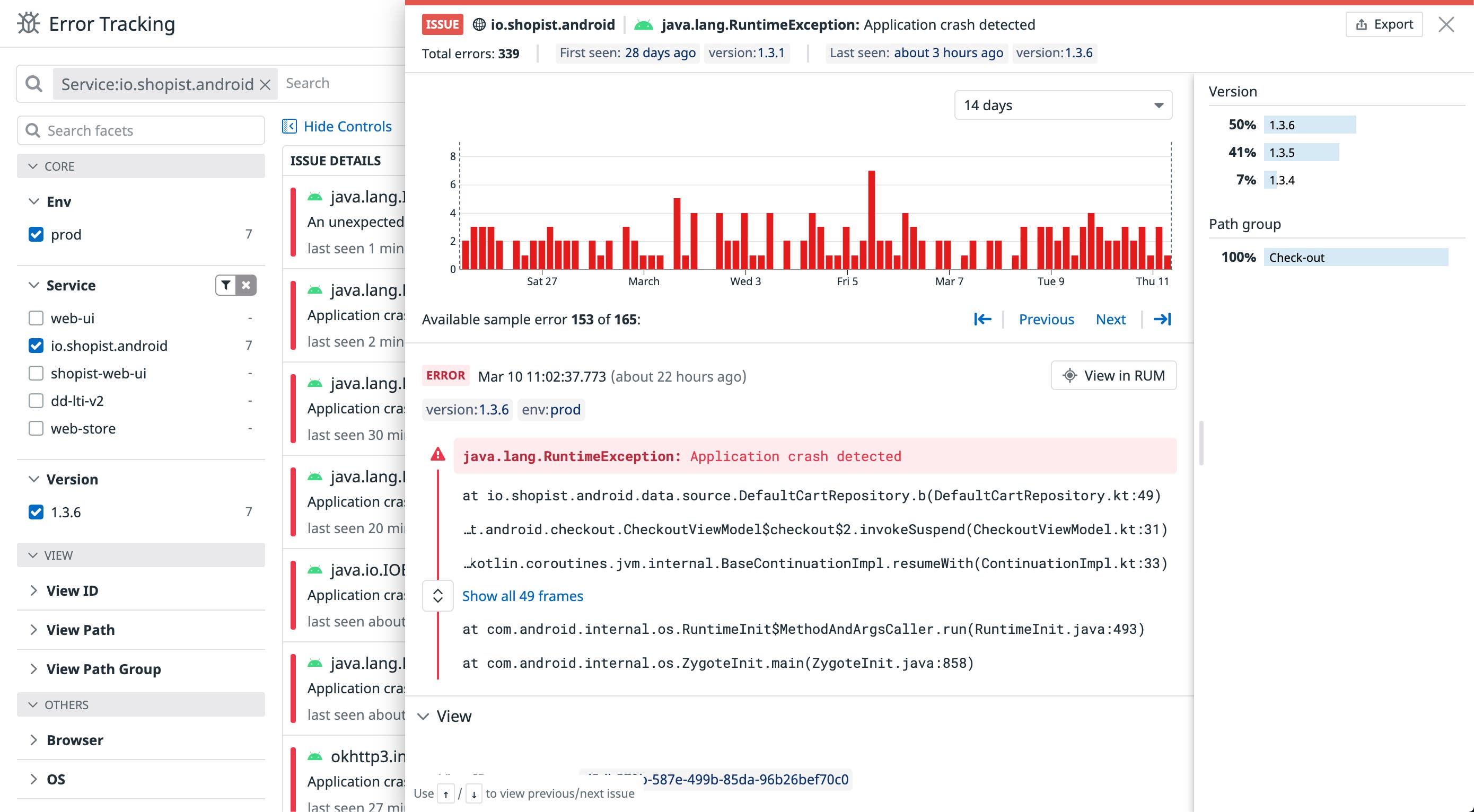Click the Android icon in the issue header
This screenshot has width=1474, height=812.
pyautogui.click(x=644, y=24)
